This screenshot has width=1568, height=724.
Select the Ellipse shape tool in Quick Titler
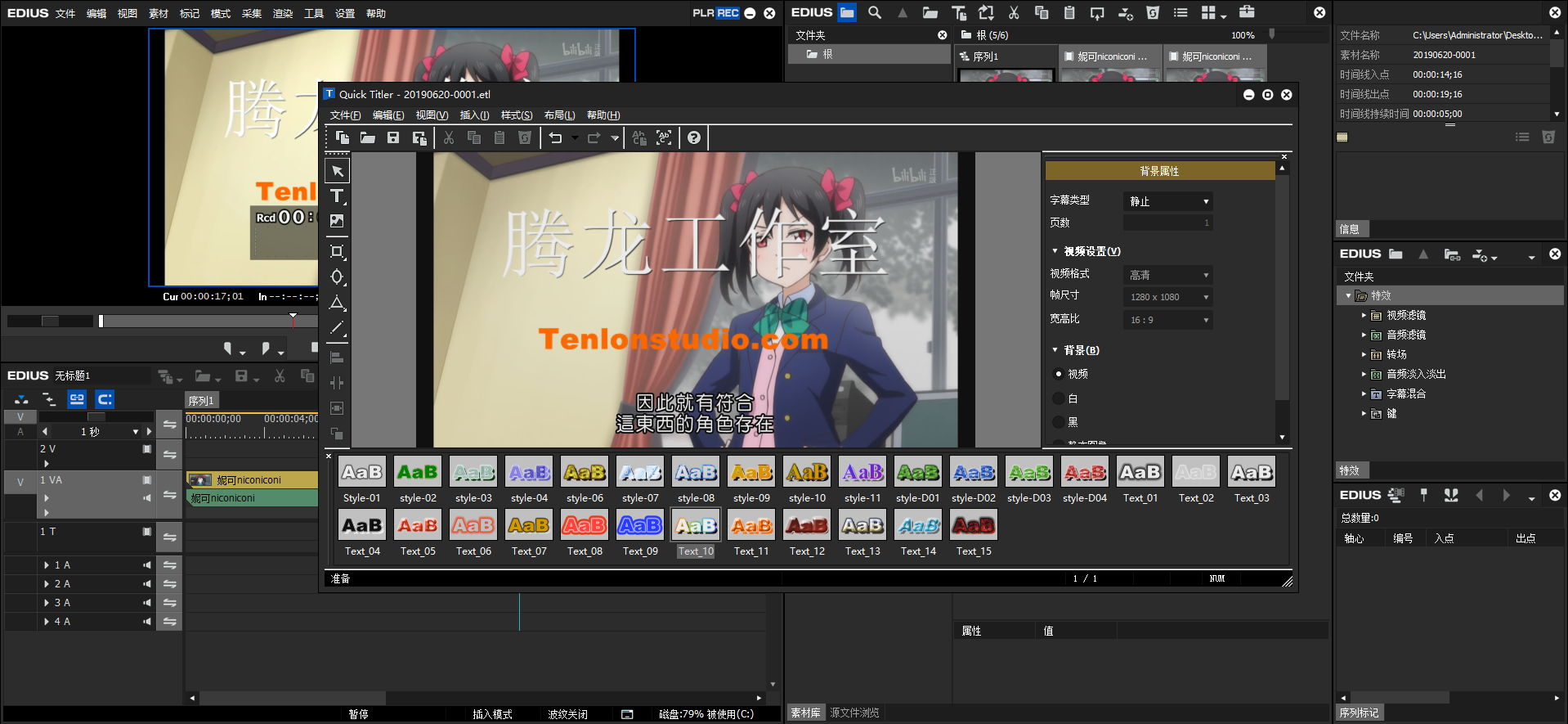click(337, 277)
